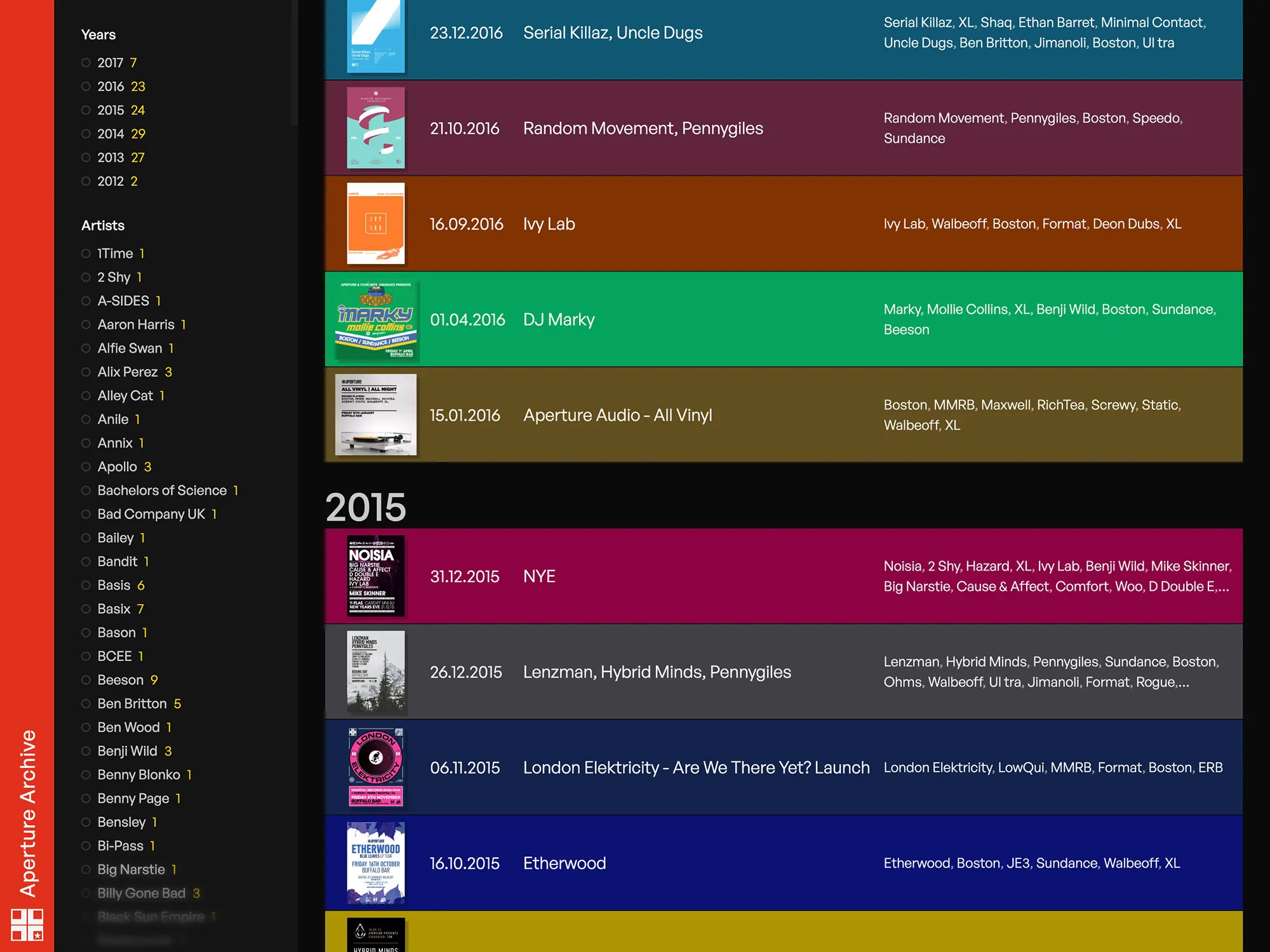This screenshot has width=1270, height=952.
Task: Click the sidebar filter scrollbar
Action: click(x=294, y=62)
